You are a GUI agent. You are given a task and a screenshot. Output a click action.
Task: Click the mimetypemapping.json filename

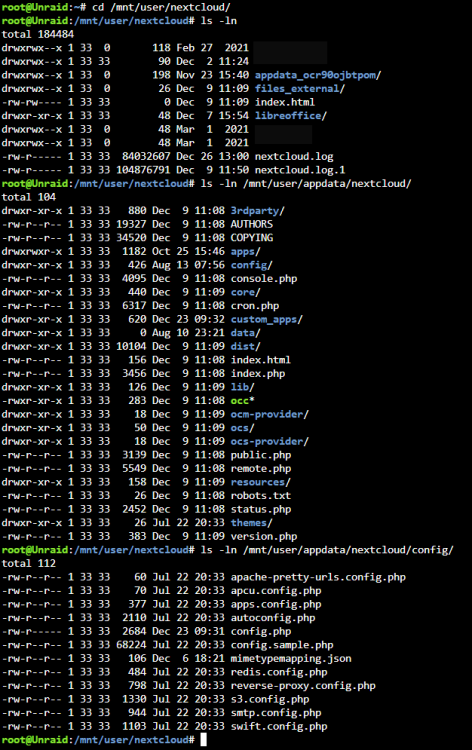tap(291, 658)
